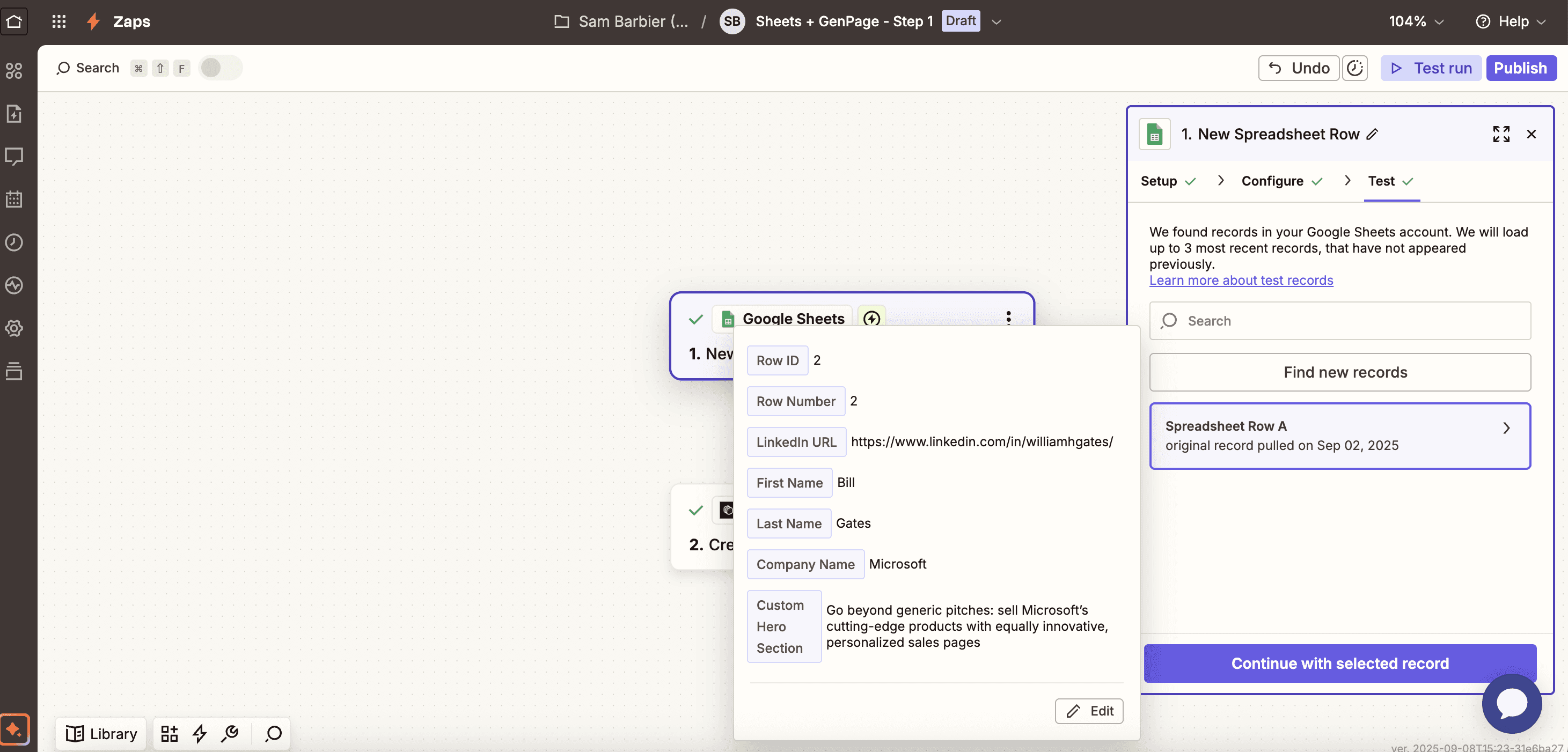Click the three-dot menu on Google Sheets step
This screenshot has width=1568, height=752.
point(1008,317)
